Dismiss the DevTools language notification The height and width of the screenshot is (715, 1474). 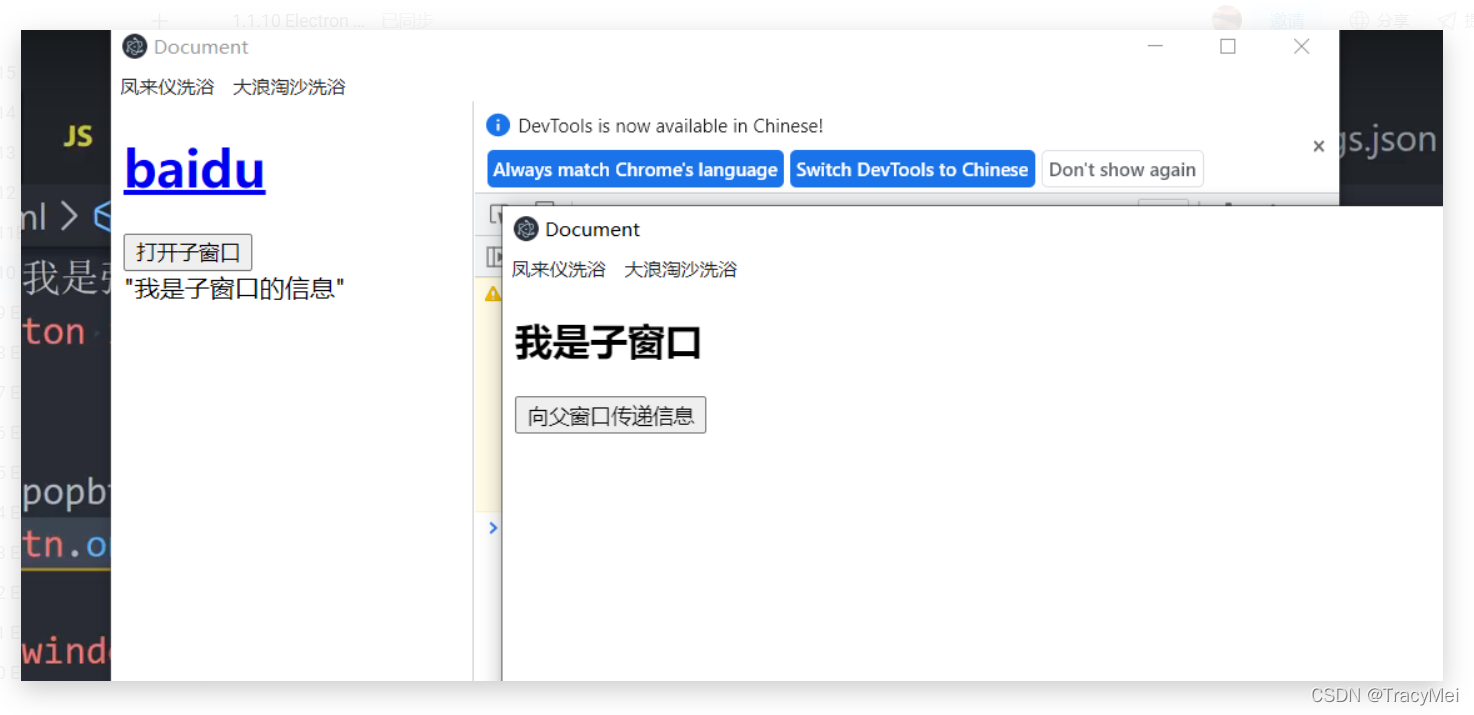coord(1318,147)
